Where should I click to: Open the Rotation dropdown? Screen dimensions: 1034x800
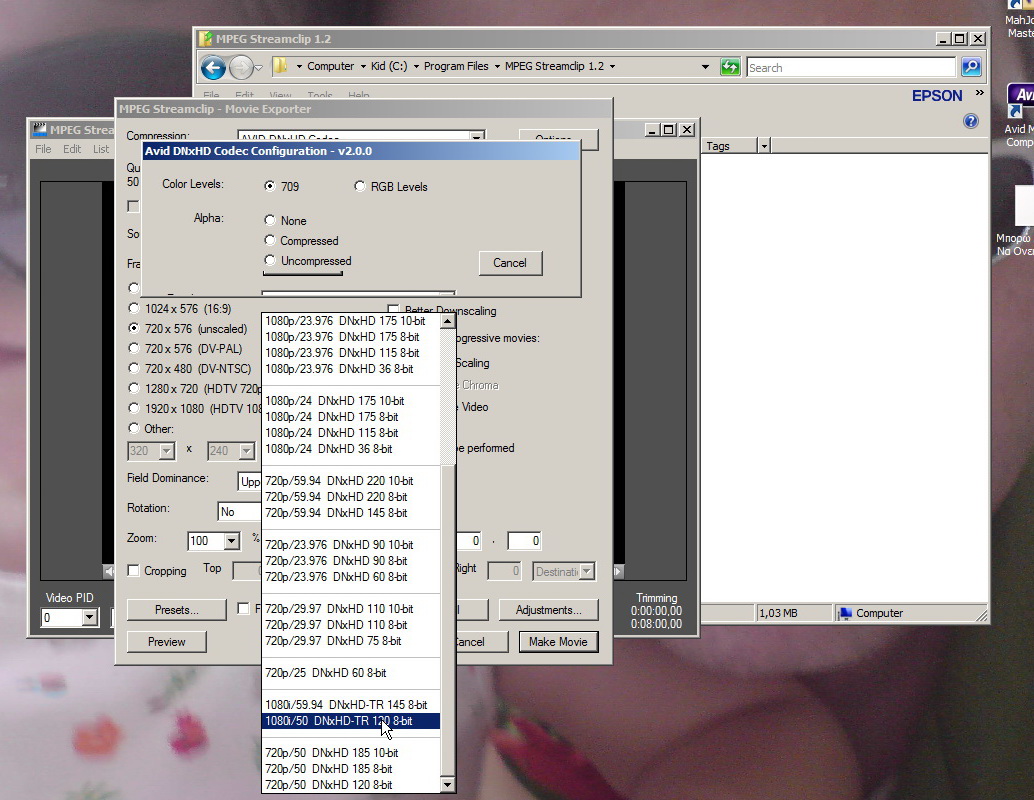[239, 512]
